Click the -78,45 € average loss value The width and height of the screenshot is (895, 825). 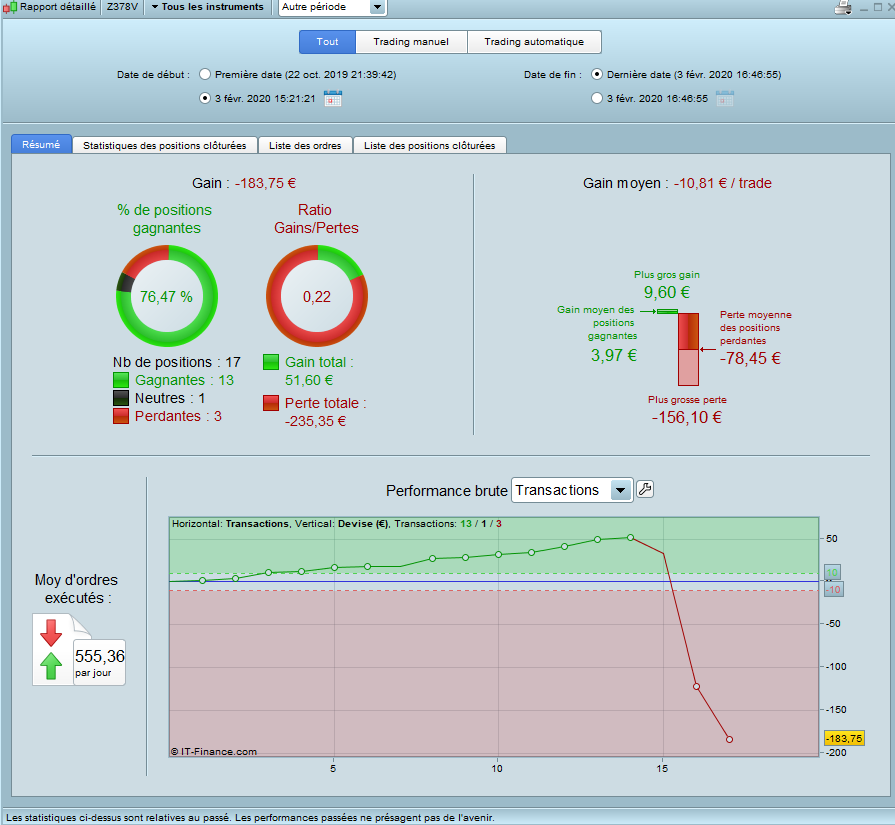(x=750, y=358)
